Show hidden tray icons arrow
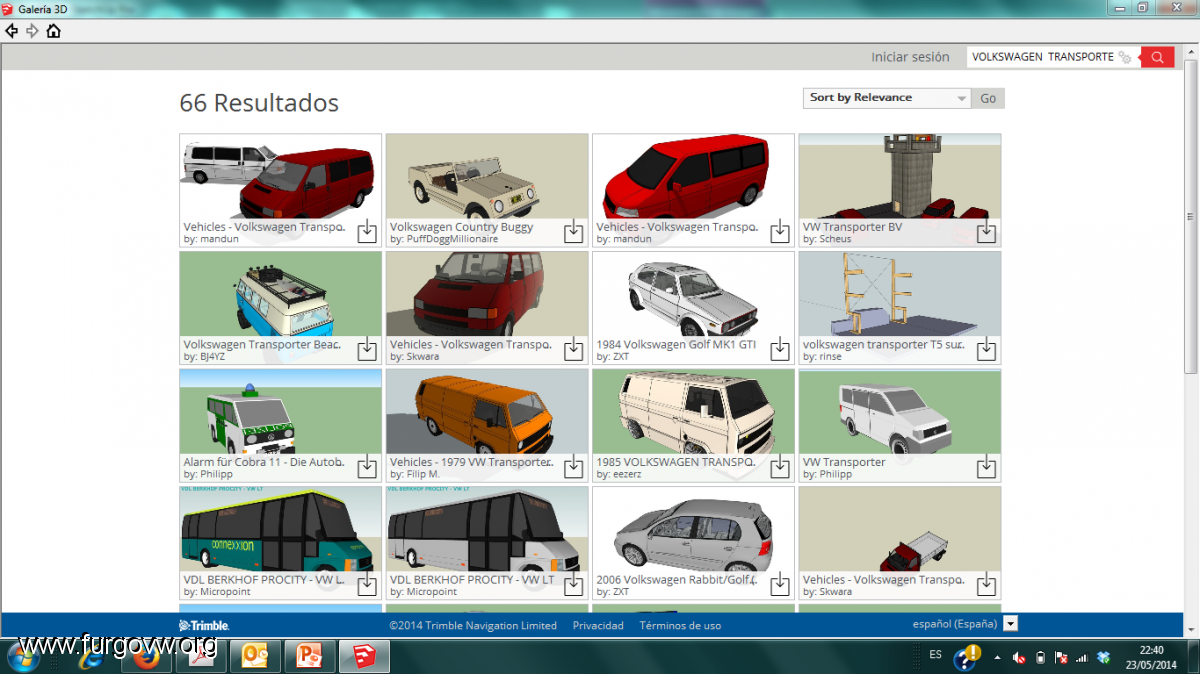Viewport: 1200px width, 674px height. [997, 658]
